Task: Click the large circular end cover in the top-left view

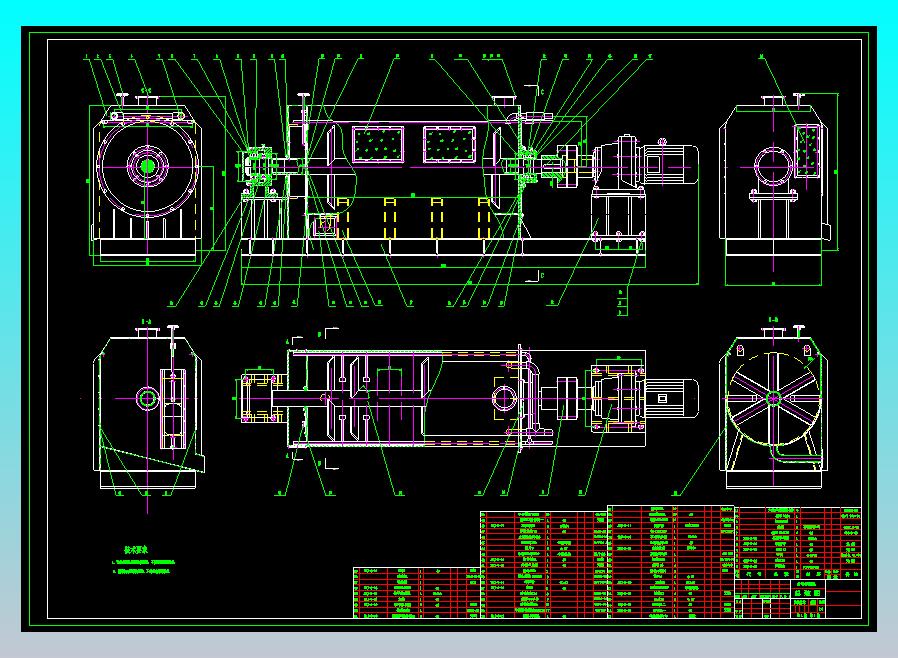Action: [x=148, y=167]
